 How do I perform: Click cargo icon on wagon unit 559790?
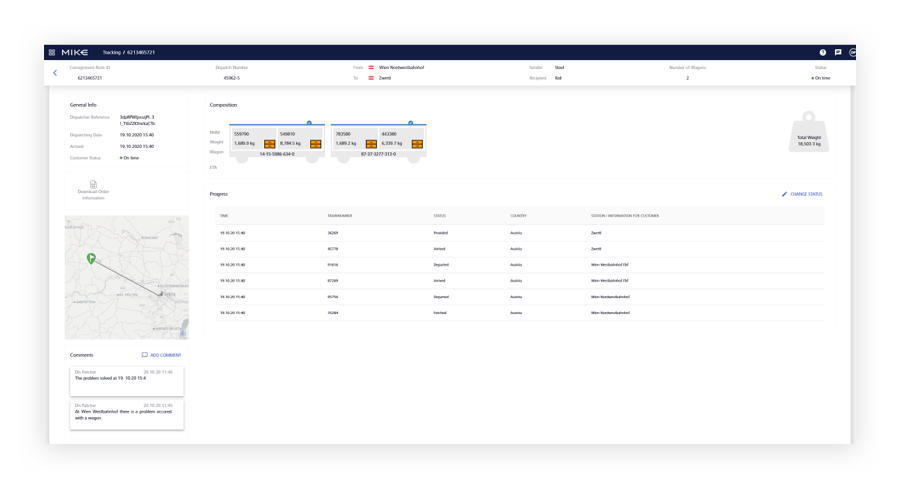[270, 144]
